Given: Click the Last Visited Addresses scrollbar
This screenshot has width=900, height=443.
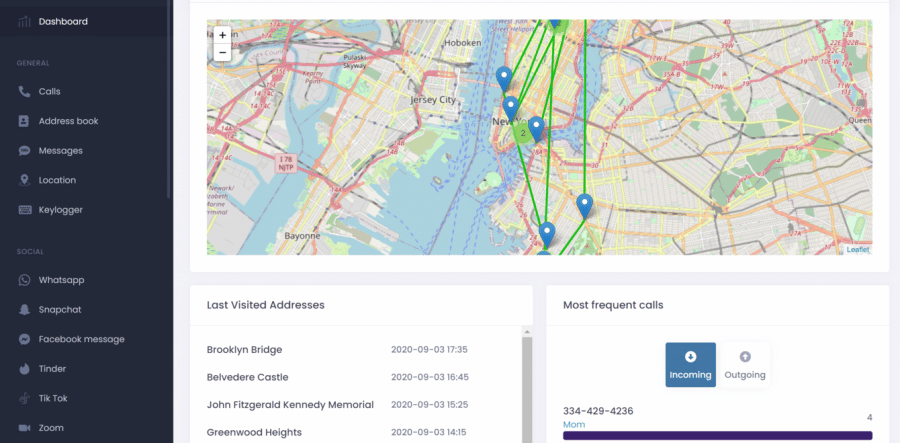Looking at the screenshot, I should click(x=527, y=390).
